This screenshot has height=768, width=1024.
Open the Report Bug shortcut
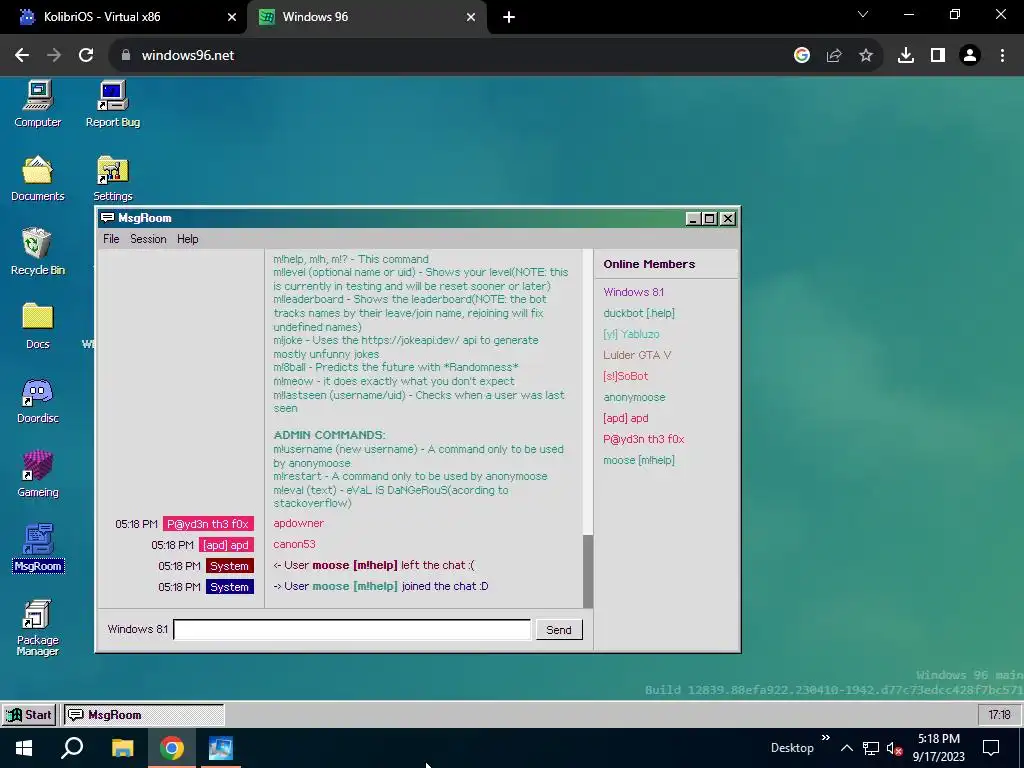pyautogui.click(x=112, y=104)
